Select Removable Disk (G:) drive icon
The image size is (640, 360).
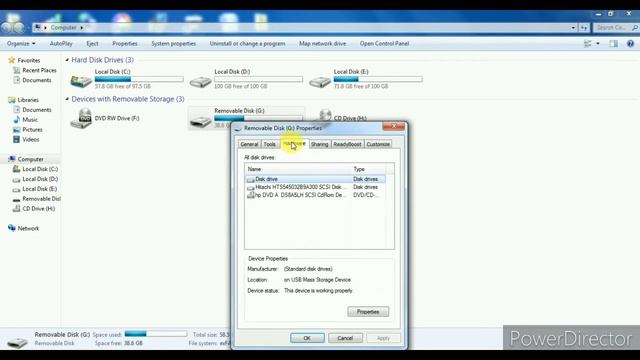200,121
